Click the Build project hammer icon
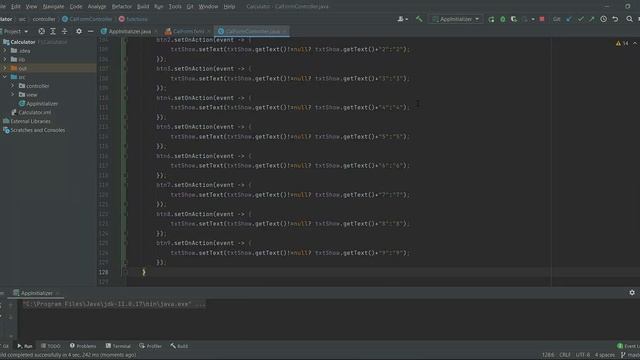Screen dimensions: 640x360 (x=419, y=19)
